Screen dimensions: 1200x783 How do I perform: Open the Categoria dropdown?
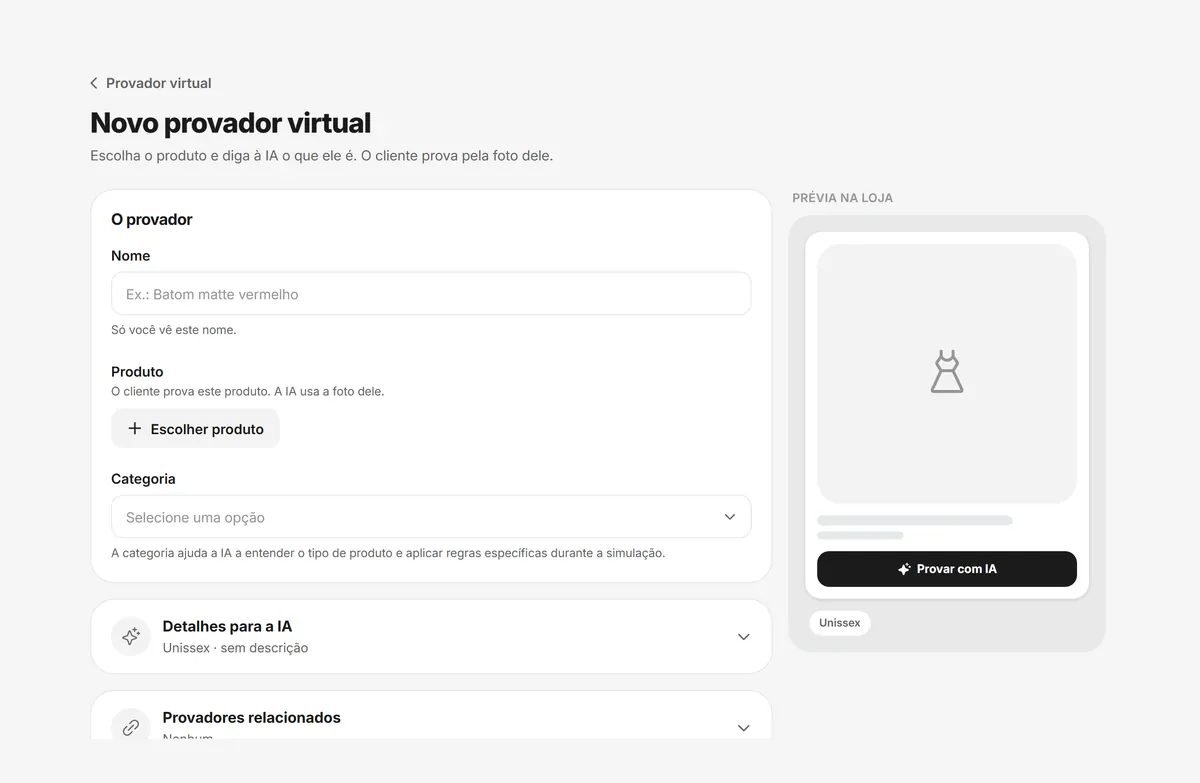coord(431,517)
